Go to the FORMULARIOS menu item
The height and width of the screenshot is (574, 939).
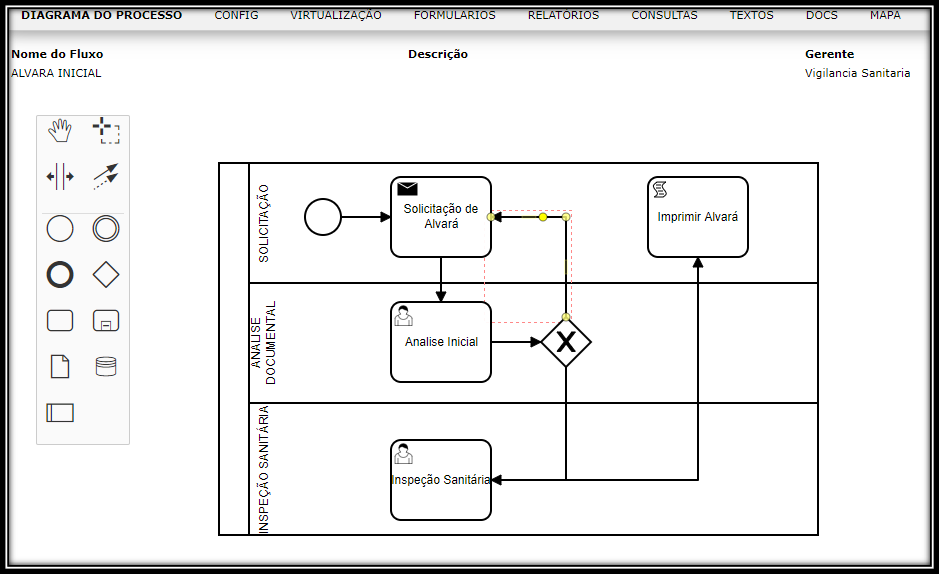[454, 16]
